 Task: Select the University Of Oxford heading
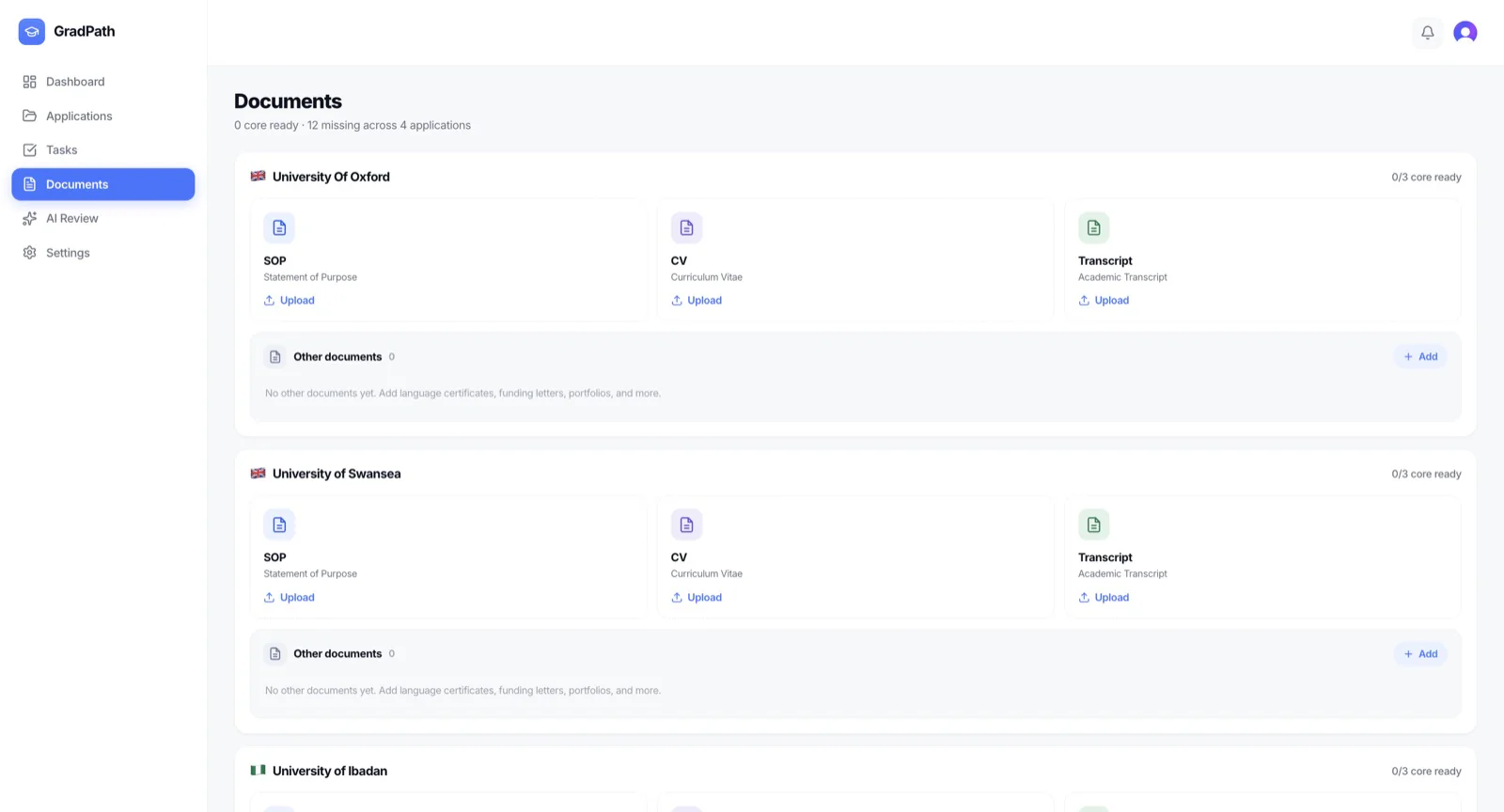pos(331,177)
